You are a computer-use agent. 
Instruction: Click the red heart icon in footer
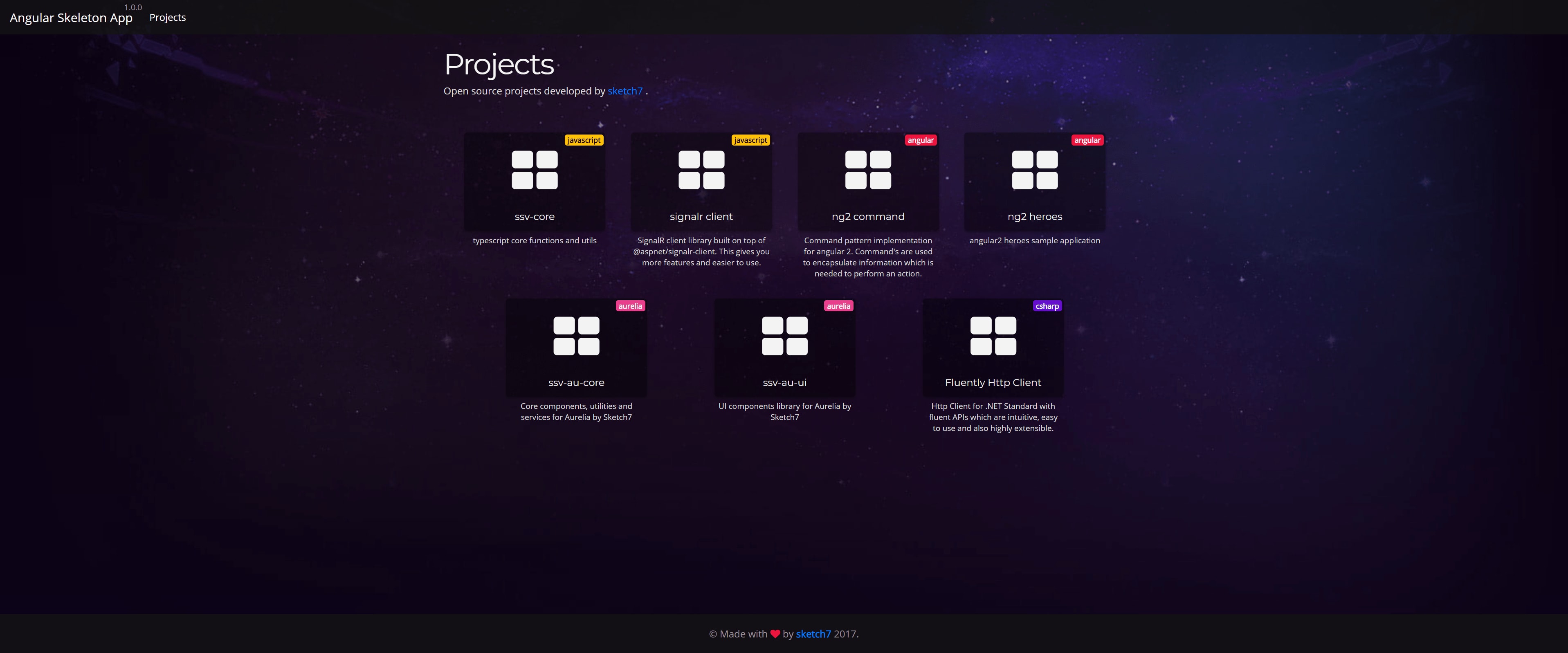775,633
